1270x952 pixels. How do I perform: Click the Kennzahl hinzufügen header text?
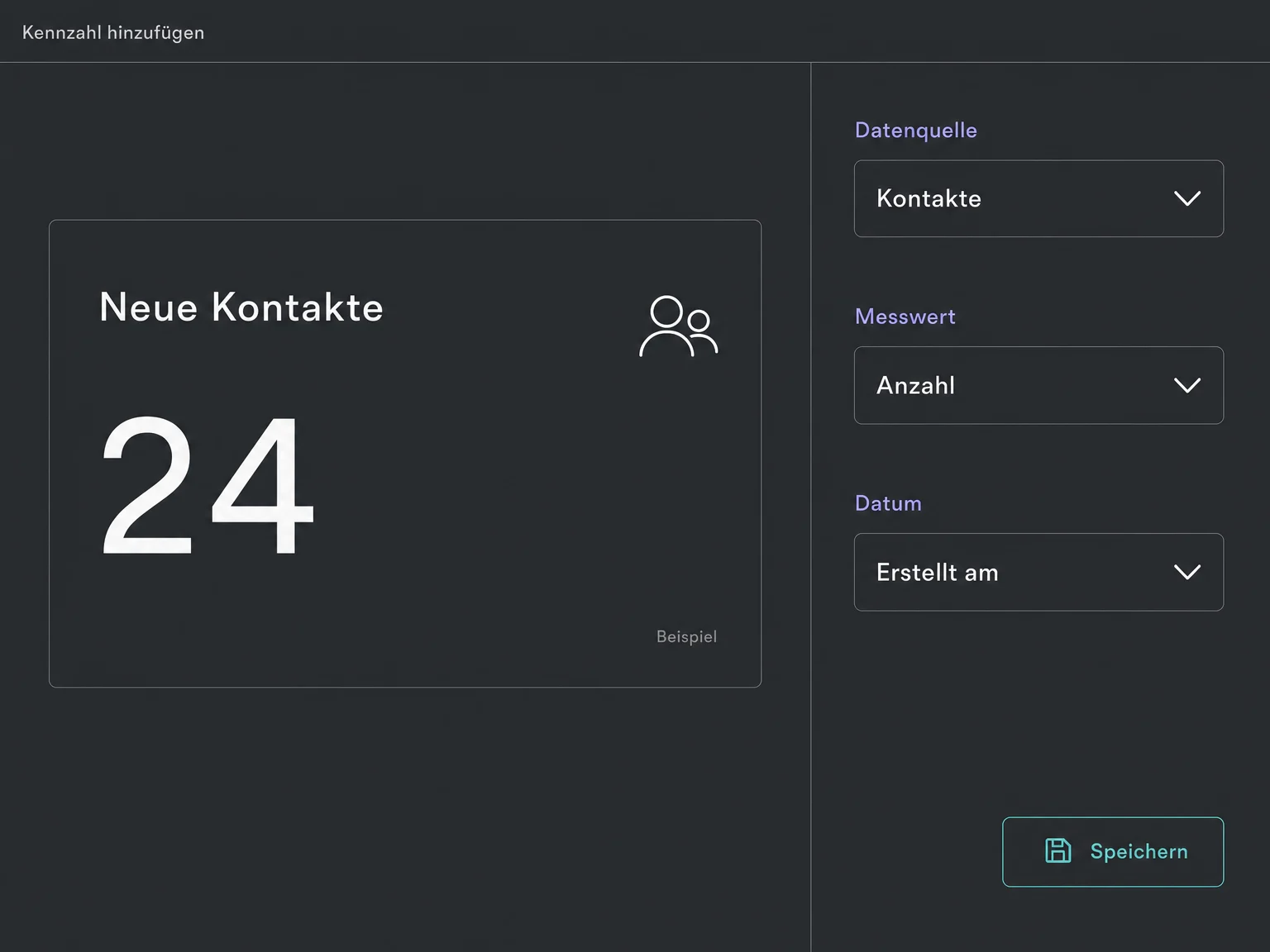(113, 32)
